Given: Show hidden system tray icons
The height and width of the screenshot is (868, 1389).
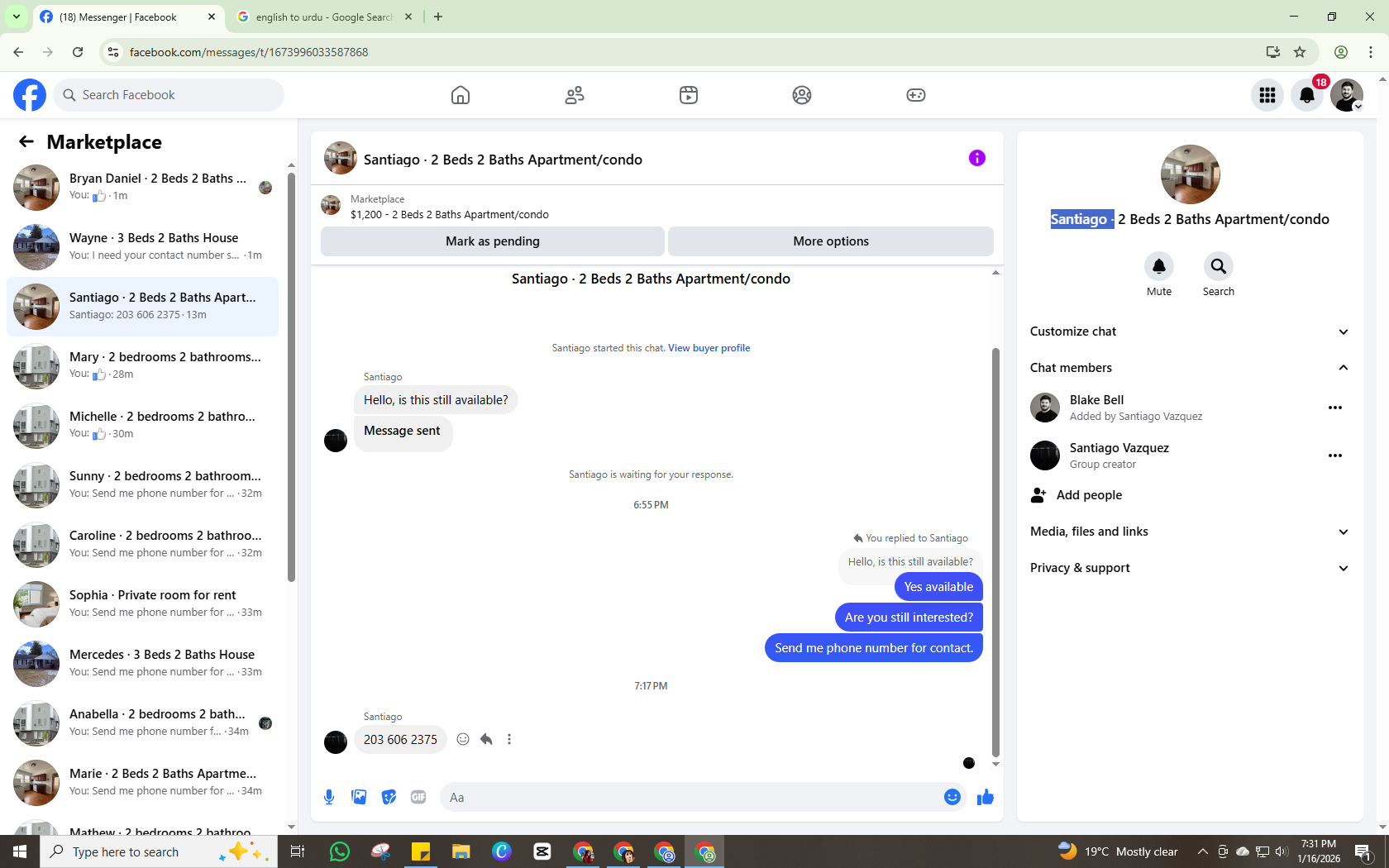Looking at the screenshot, I should point(1203,851).
